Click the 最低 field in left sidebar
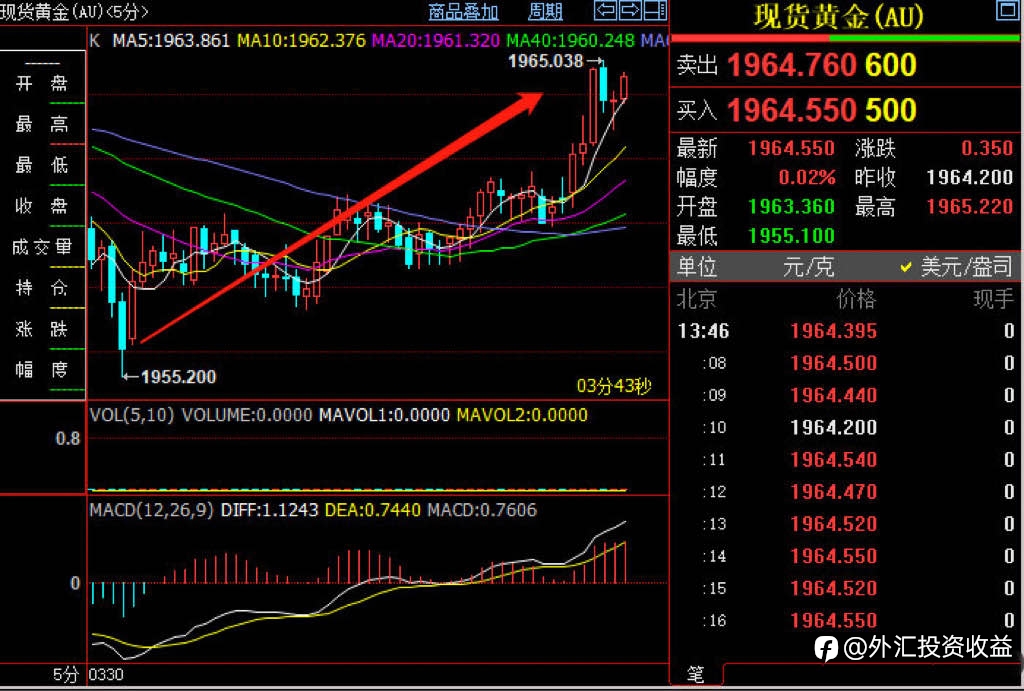 42,165
